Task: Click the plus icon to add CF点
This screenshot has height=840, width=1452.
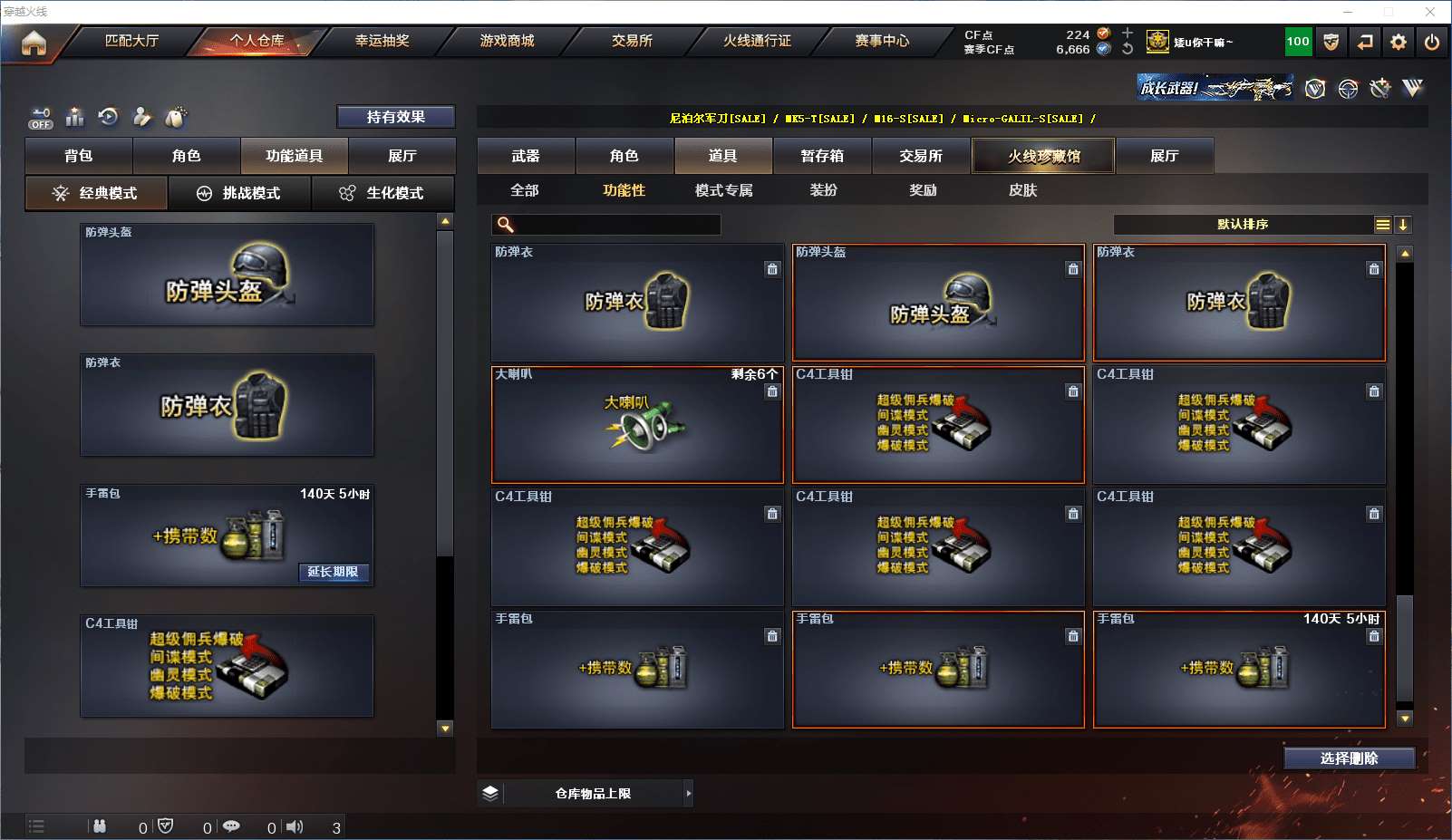Action: pyautogui.click(x=1128, y=33)
